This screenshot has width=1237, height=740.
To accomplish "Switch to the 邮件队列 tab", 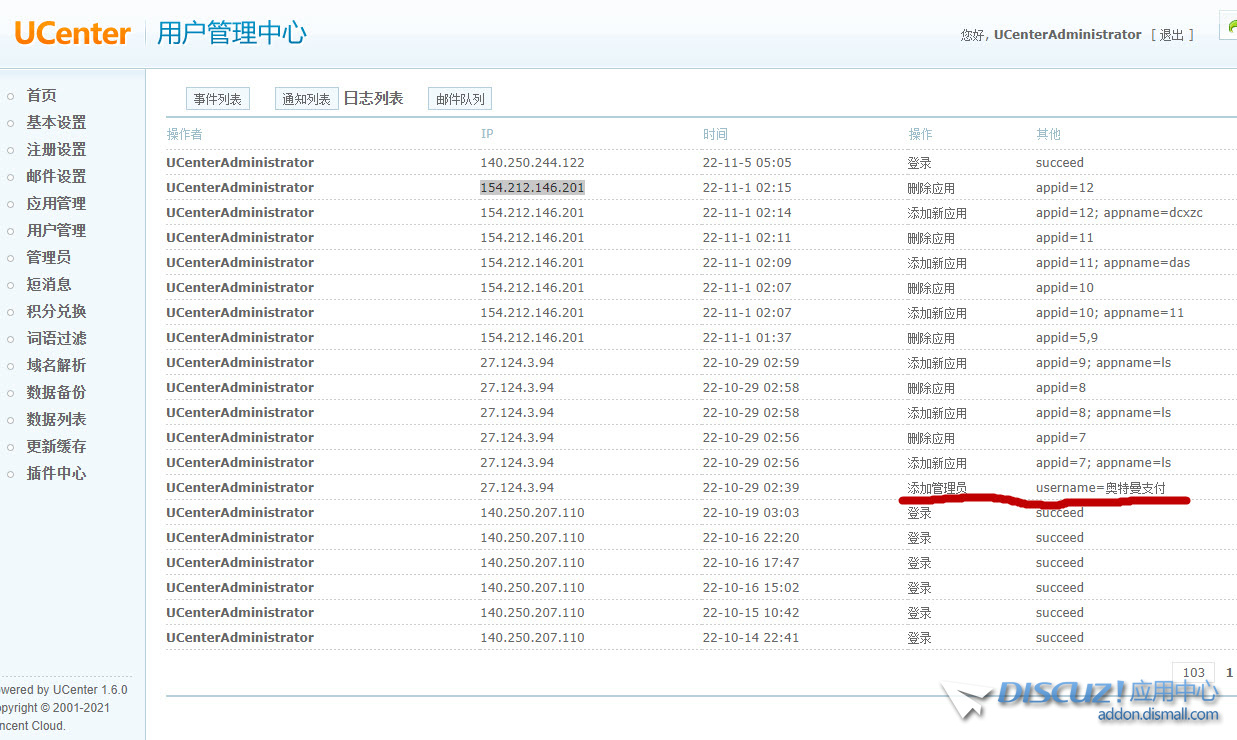I will 460,99.
